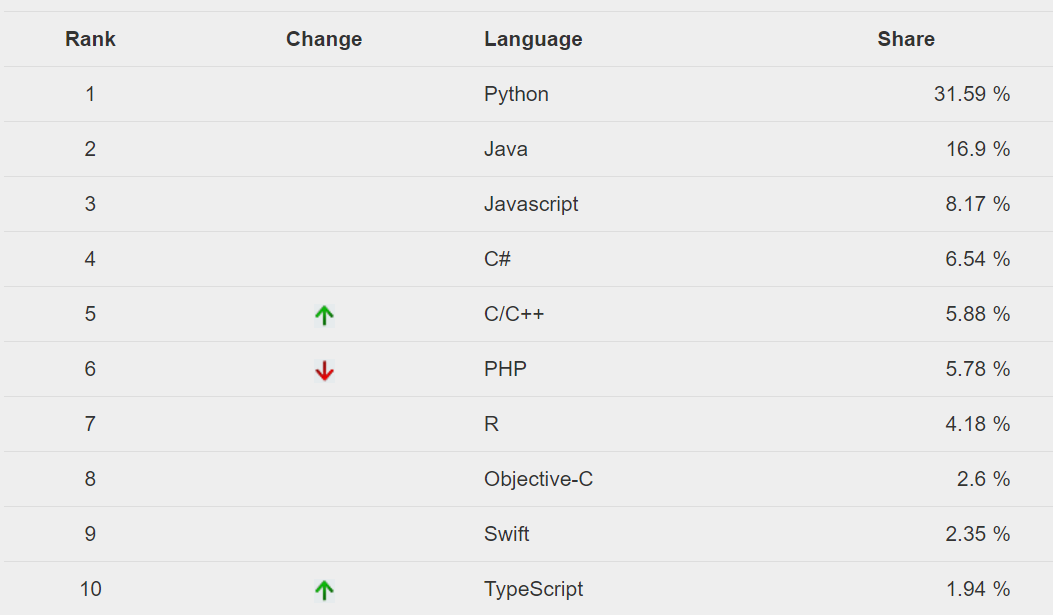Click the Java language entry

point(506,149)
